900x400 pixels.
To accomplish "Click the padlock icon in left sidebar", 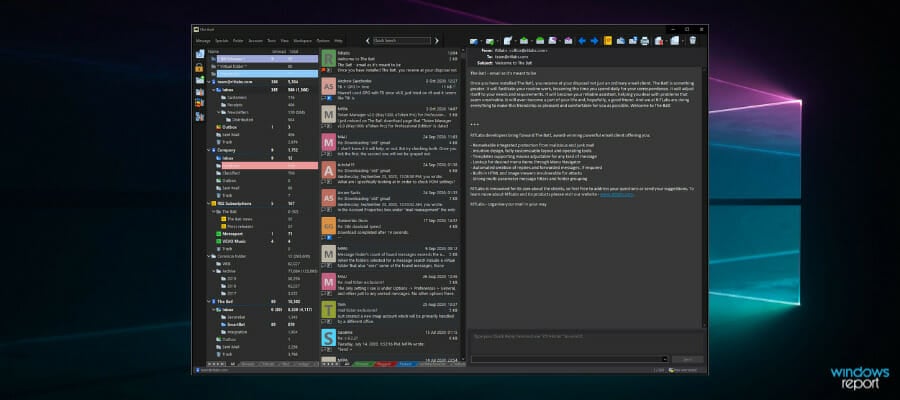I will (199, 67).
